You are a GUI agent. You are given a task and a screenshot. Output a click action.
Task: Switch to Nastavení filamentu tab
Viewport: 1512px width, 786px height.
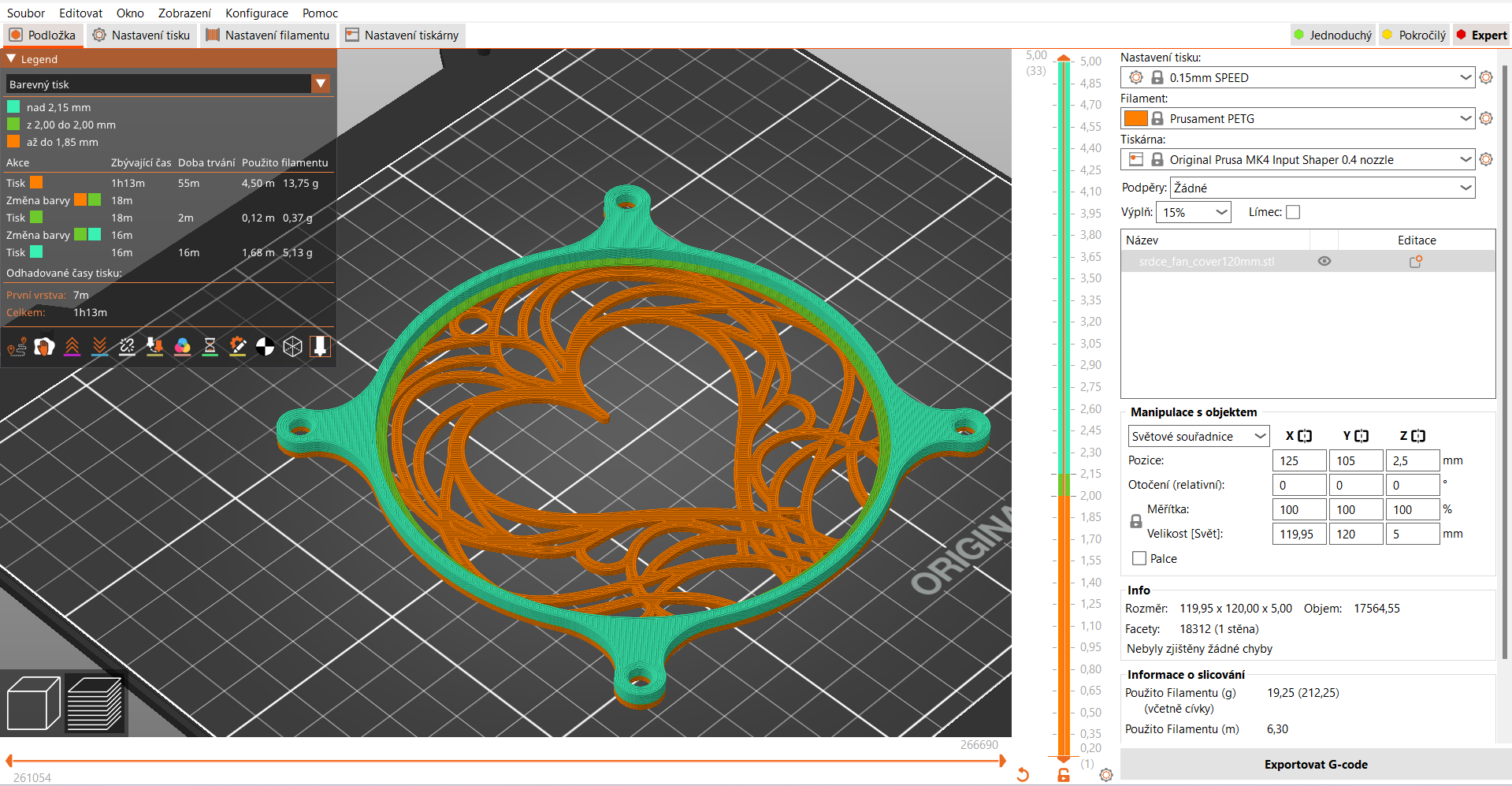pyautogui.click(x=268, y=35)
